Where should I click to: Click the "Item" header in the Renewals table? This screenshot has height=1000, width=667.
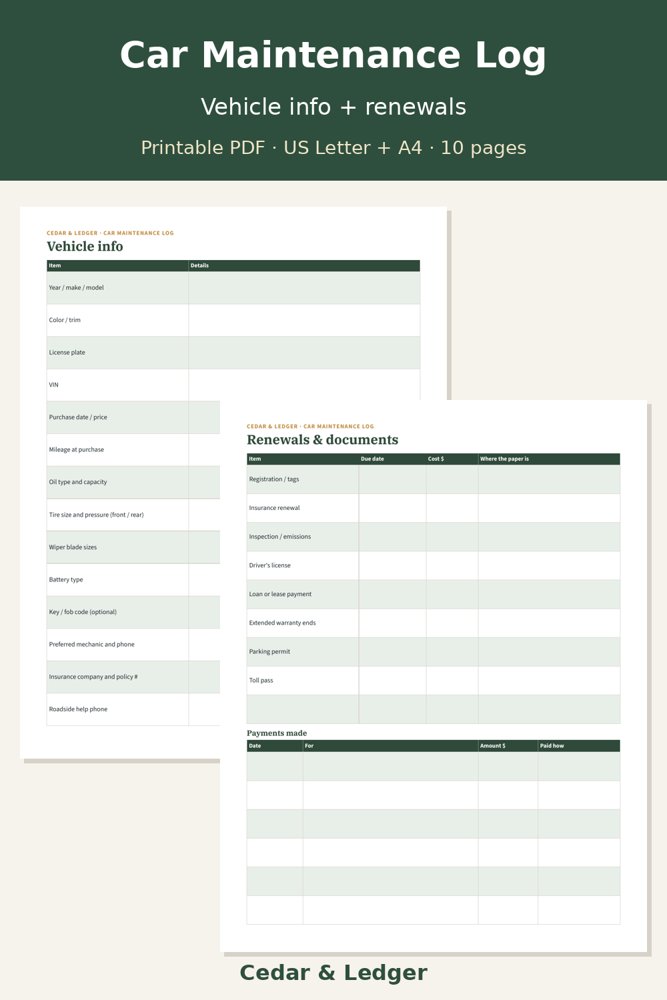click(x=255, y=459)
